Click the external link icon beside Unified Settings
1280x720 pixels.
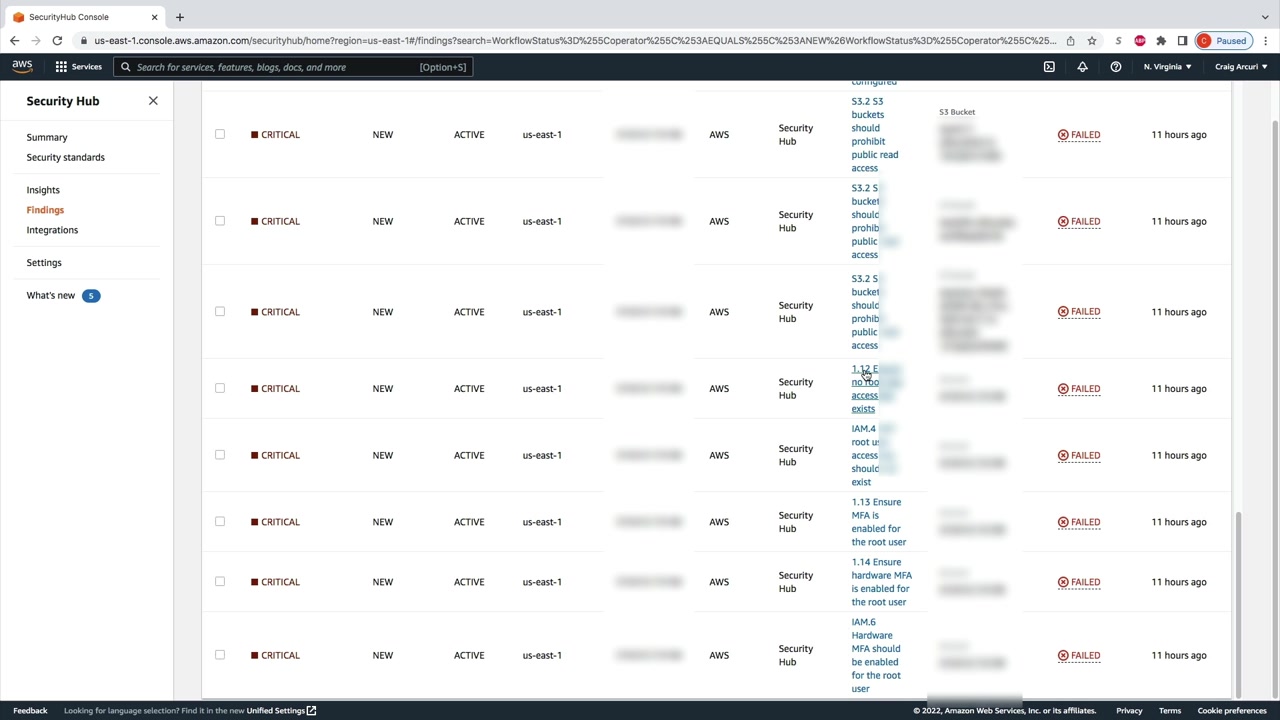point(311,711)
